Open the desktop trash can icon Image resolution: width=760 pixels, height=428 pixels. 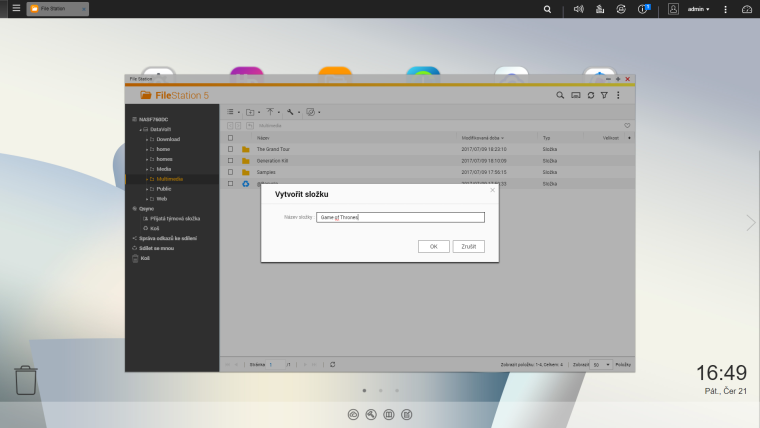(26, 380)
